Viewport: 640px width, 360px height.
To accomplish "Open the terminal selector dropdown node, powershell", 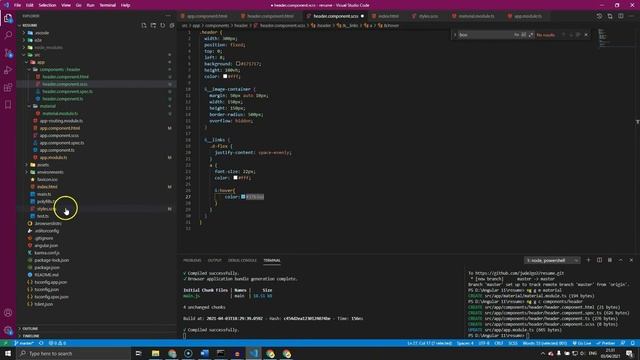I will coord(552,260).
